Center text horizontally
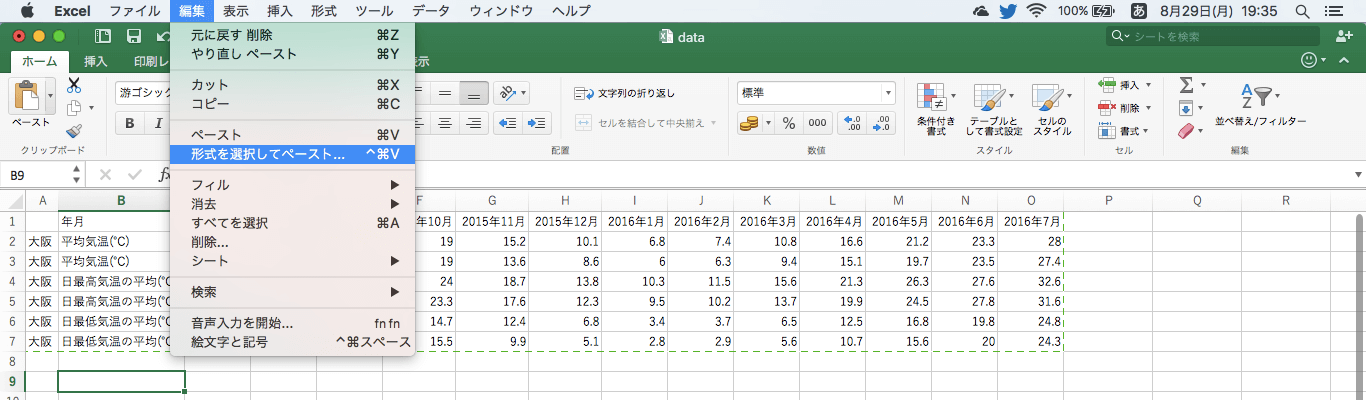 (446, 123)
